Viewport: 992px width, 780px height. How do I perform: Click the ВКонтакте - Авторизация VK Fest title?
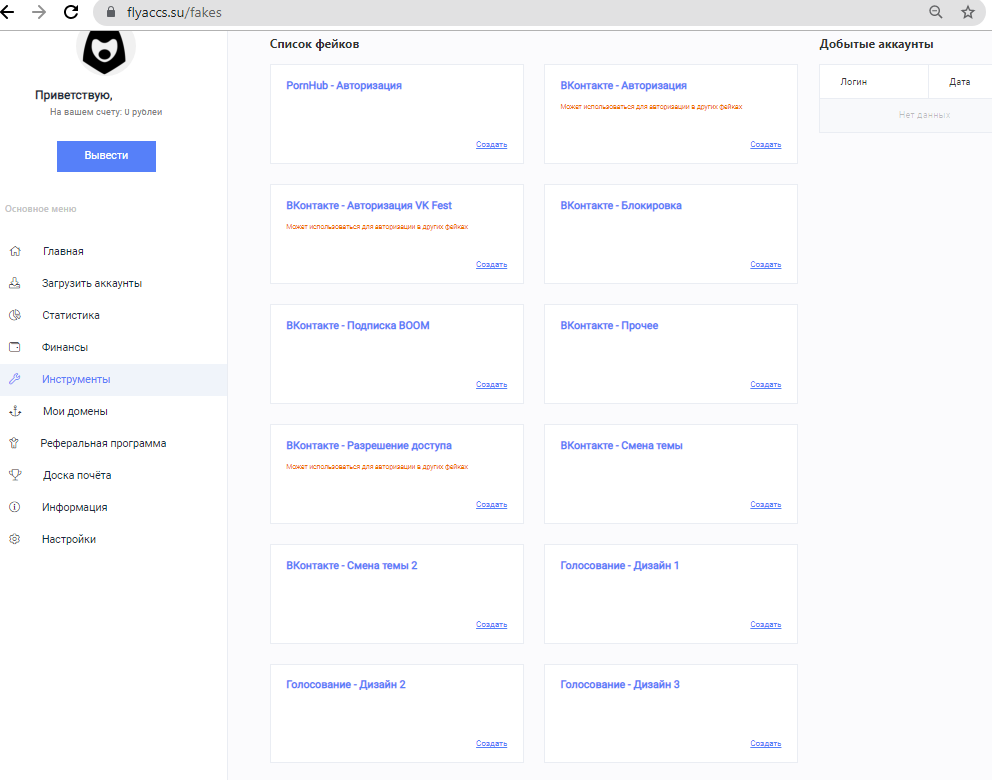tap(369, 206)
